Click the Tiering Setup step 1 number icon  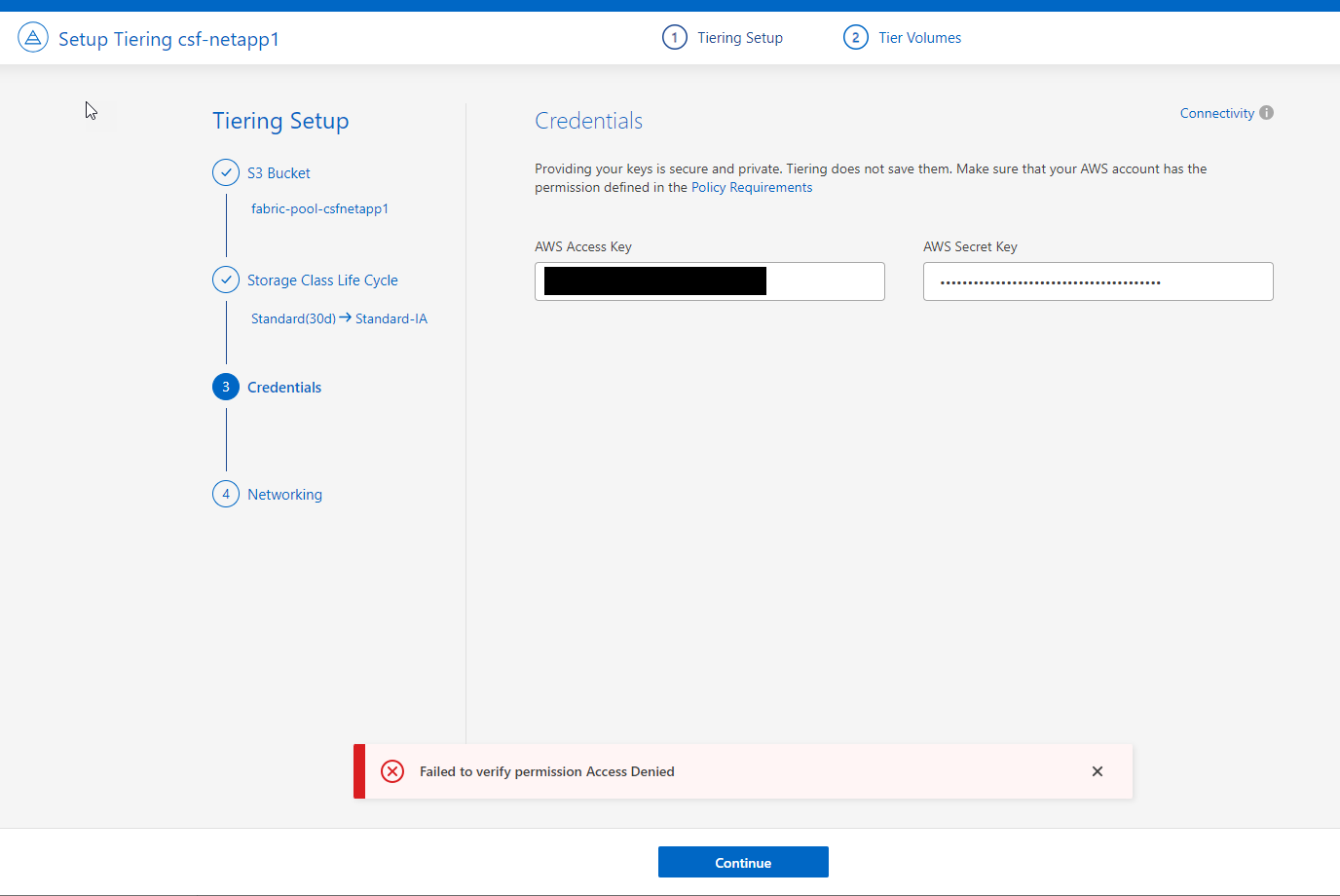674,38
